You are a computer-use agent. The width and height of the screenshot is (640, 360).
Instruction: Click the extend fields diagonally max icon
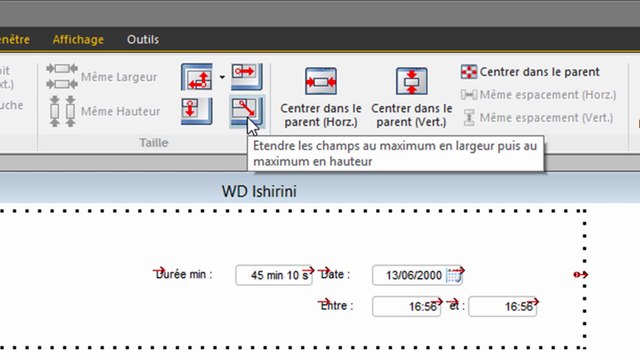pos(247,111)
